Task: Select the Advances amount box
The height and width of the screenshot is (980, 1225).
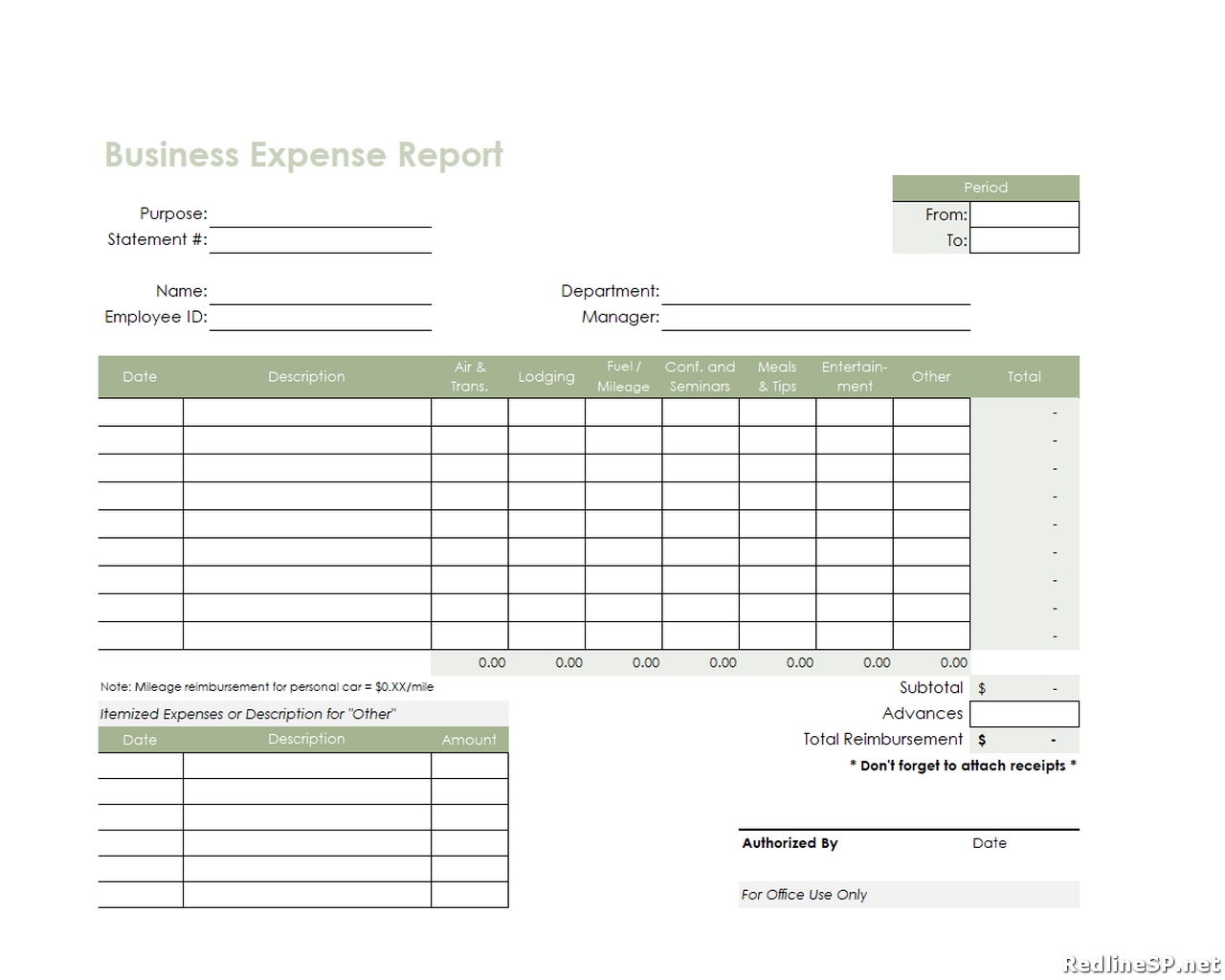Action: click(x=1024, y=714)
